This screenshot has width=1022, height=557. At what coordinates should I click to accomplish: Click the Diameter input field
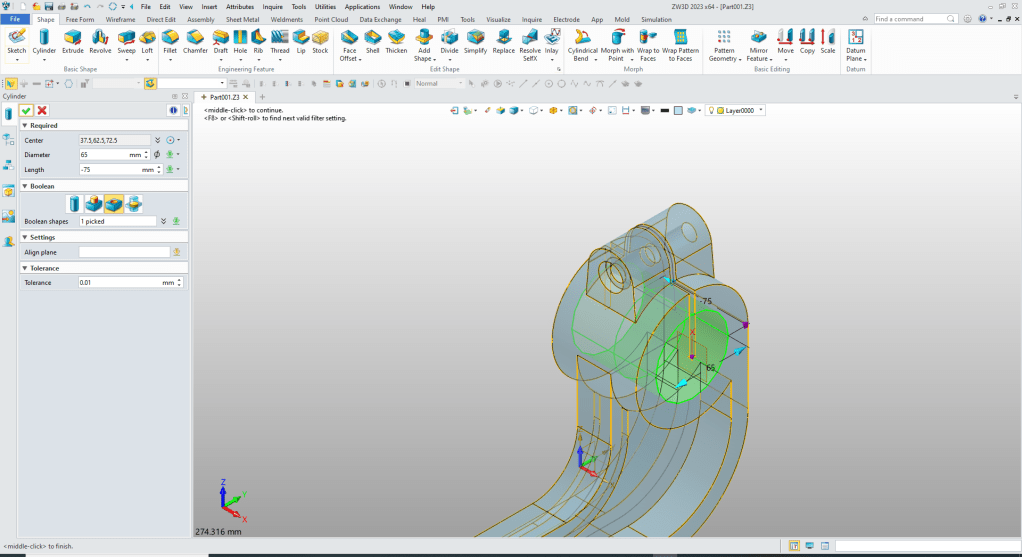(x=103, y=155)
